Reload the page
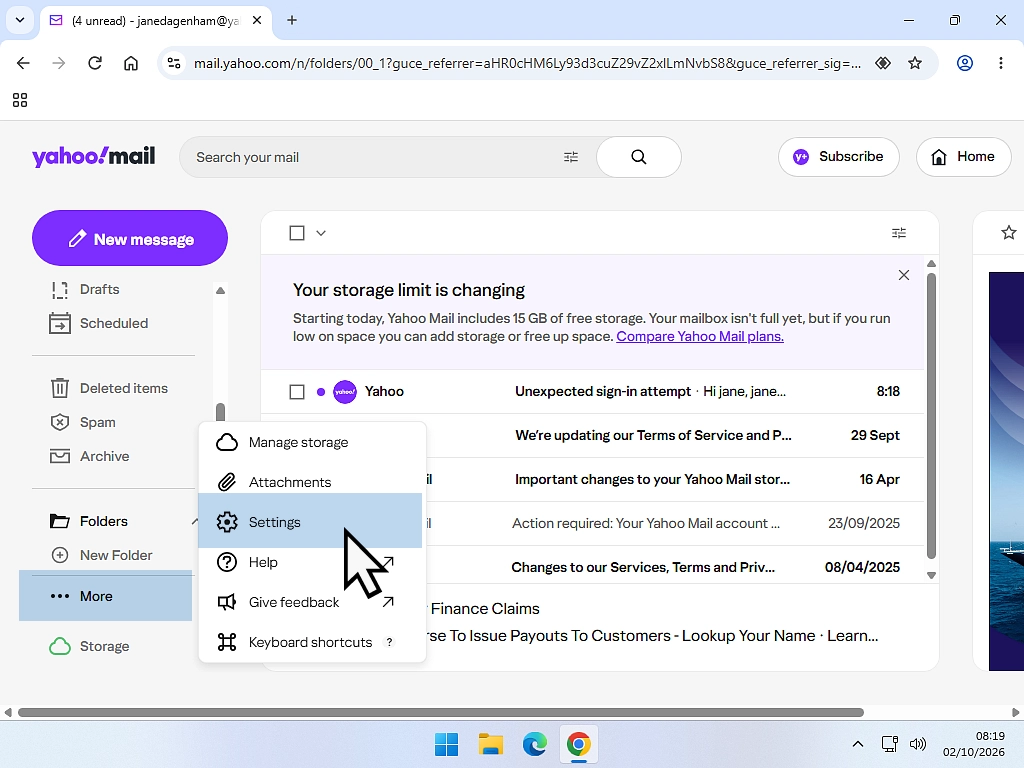Screen dimensions: 1024x768 [x=95, y=63]
